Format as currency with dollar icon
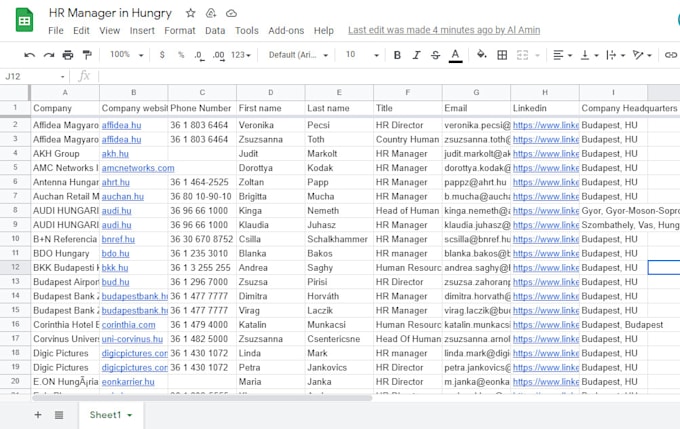This screenshot has width=680, height=429. pyautogui.click(x=162, y=55)
